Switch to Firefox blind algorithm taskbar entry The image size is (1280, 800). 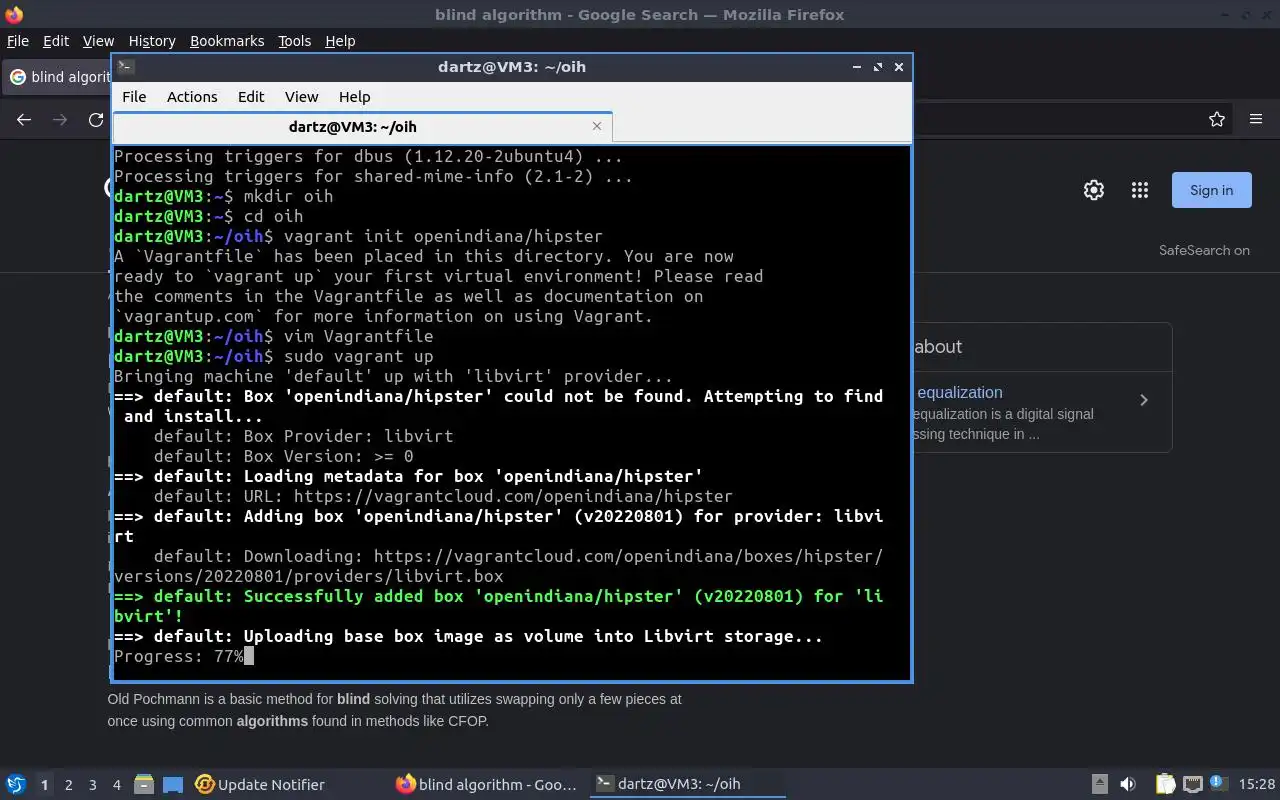(x=487, y=785)
